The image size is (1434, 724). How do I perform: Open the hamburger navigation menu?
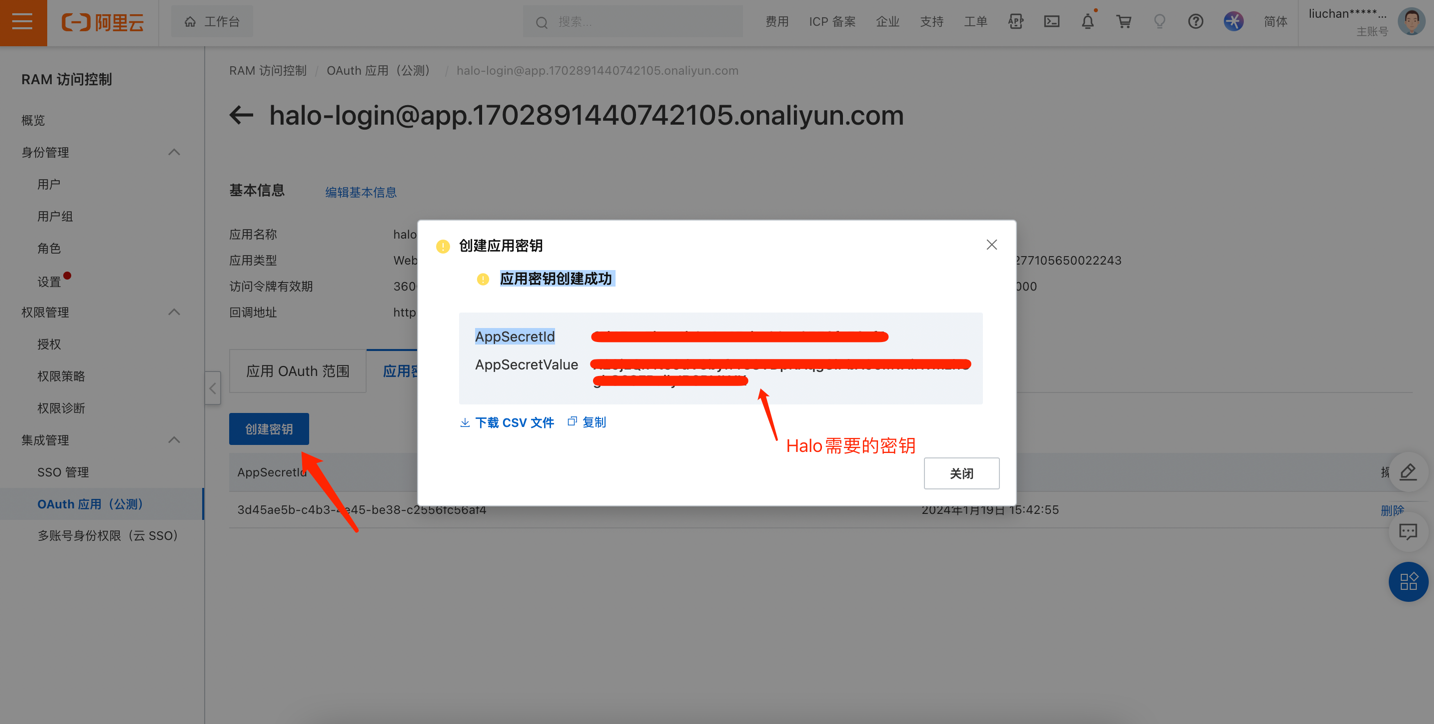[23, 22]
